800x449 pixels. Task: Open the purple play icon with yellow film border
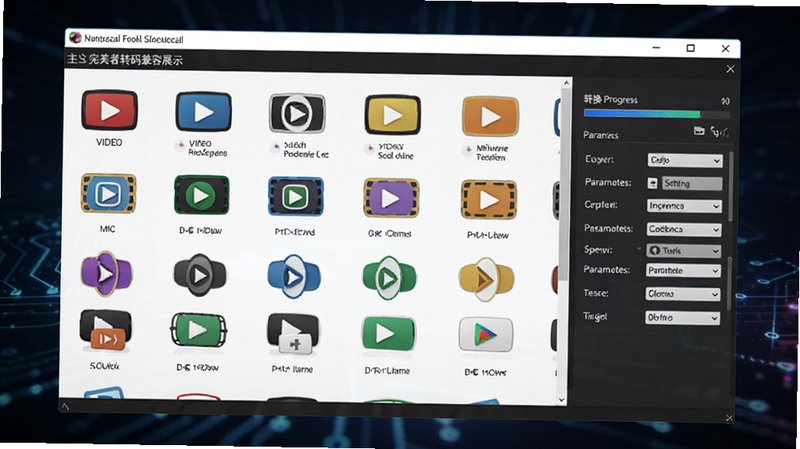coord(391,198)
